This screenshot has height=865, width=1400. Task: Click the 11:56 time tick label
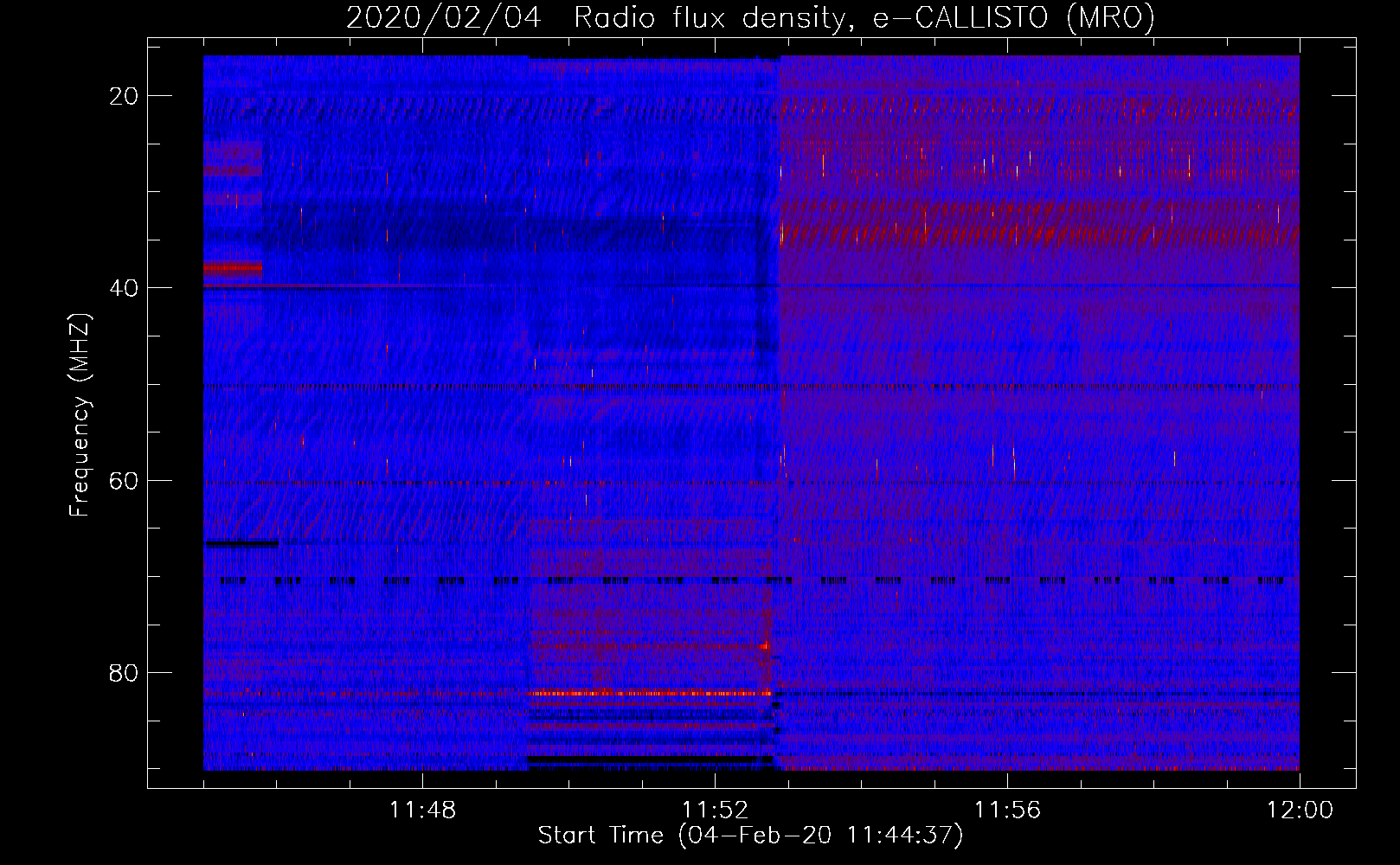click(x=1007, y=811)
